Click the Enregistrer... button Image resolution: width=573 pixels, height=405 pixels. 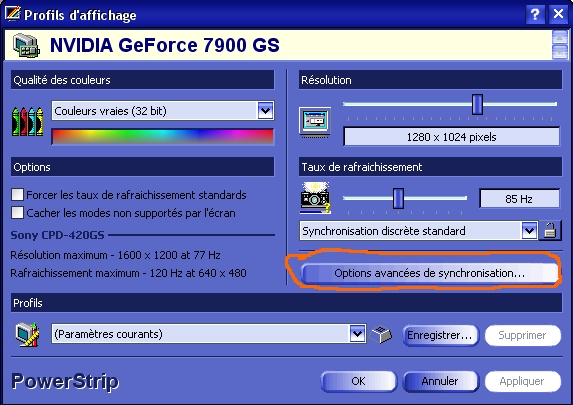[440, 335]
